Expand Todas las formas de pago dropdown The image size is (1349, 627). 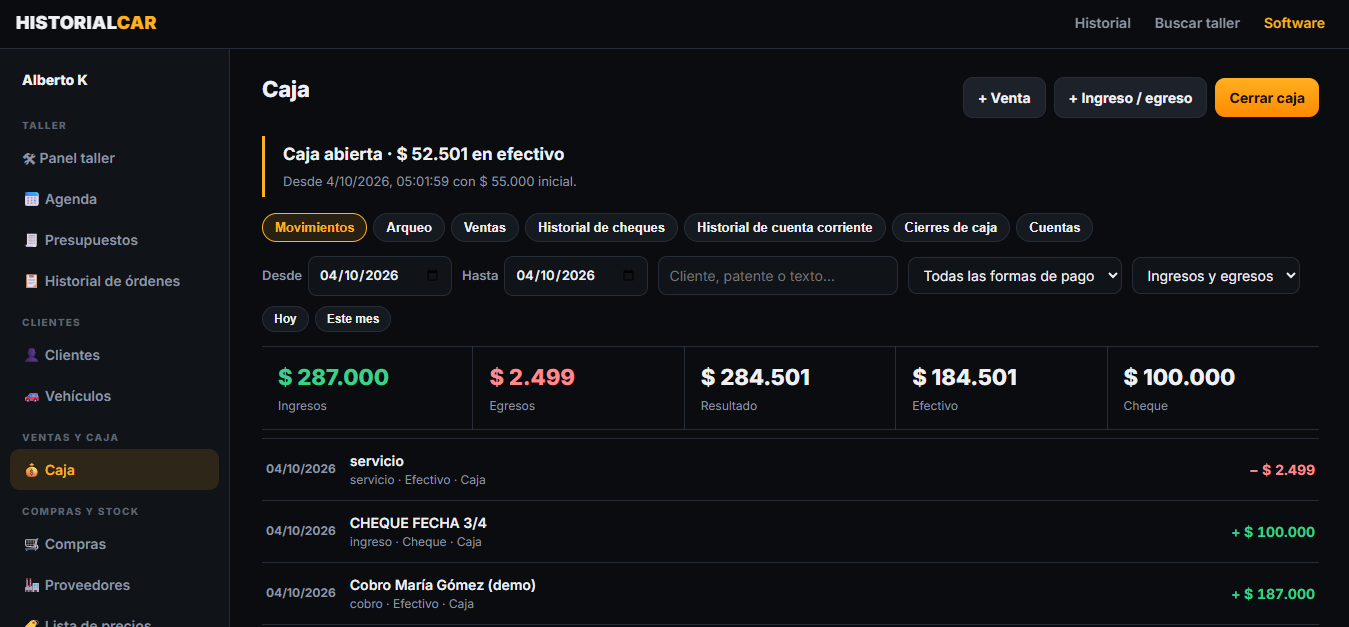click(x=1015, y=276)
